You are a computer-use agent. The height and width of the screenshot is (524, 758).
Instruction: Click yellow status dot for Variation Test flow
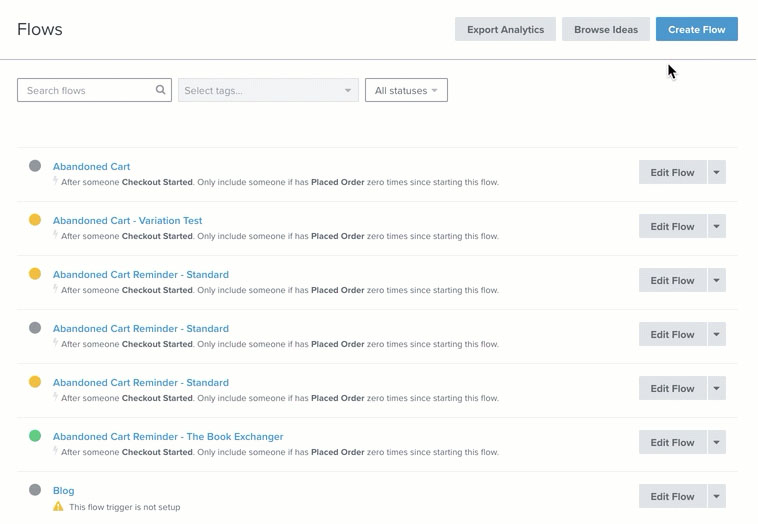coord(35,220)
